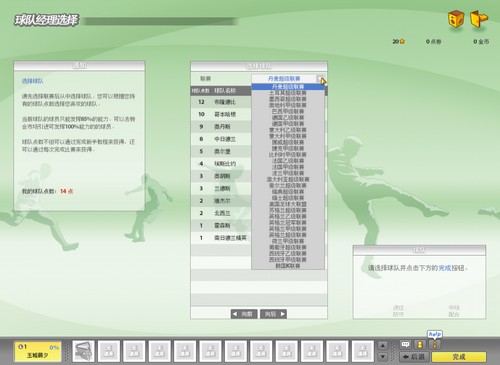This screenshot has height=365, width=500.
Task: Choose 奥地利甲级联赛 from league list
Action: (288, 105)
